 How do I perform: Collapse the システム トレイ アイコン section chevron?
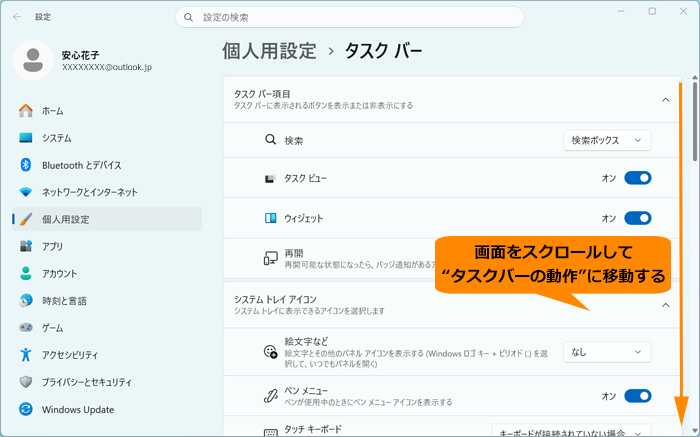point(665,305)
